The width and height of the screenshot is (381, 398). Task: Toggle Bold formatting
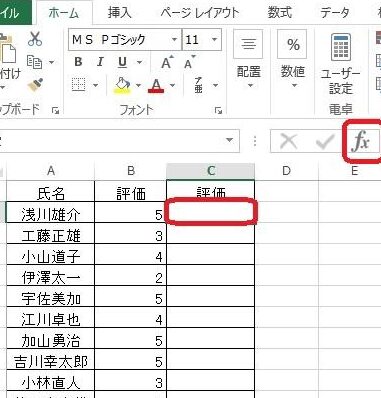click(x=78, y=62)
